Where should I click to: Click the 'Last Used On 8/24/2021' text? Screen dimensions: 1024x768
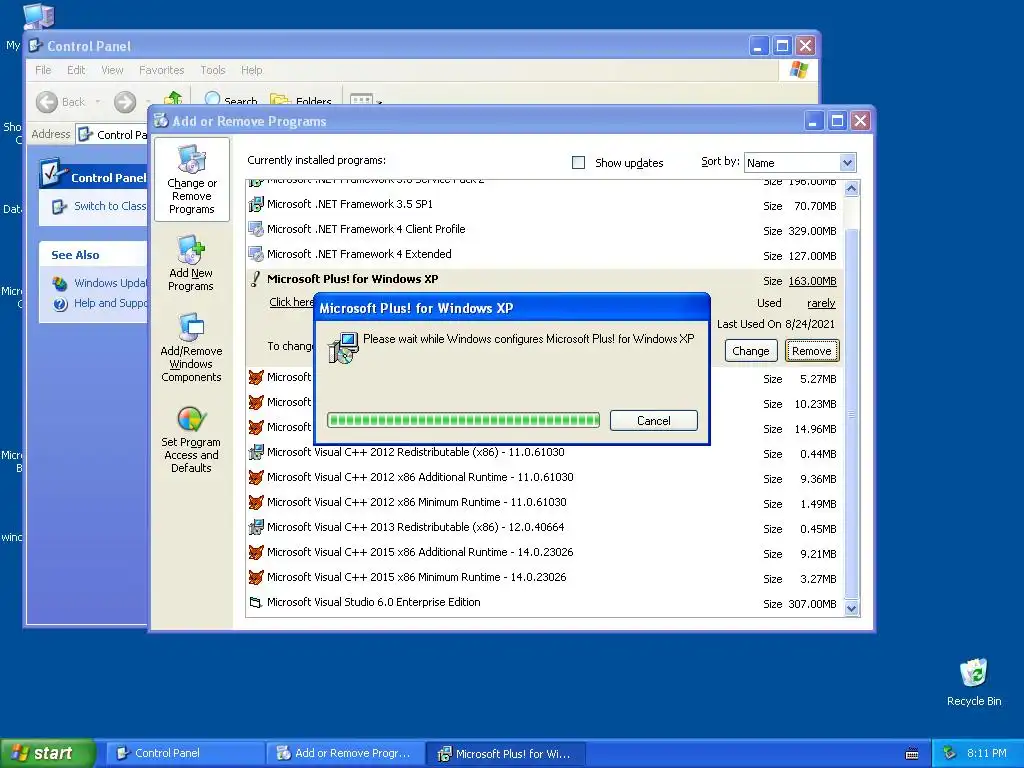[x=776, y=324]
